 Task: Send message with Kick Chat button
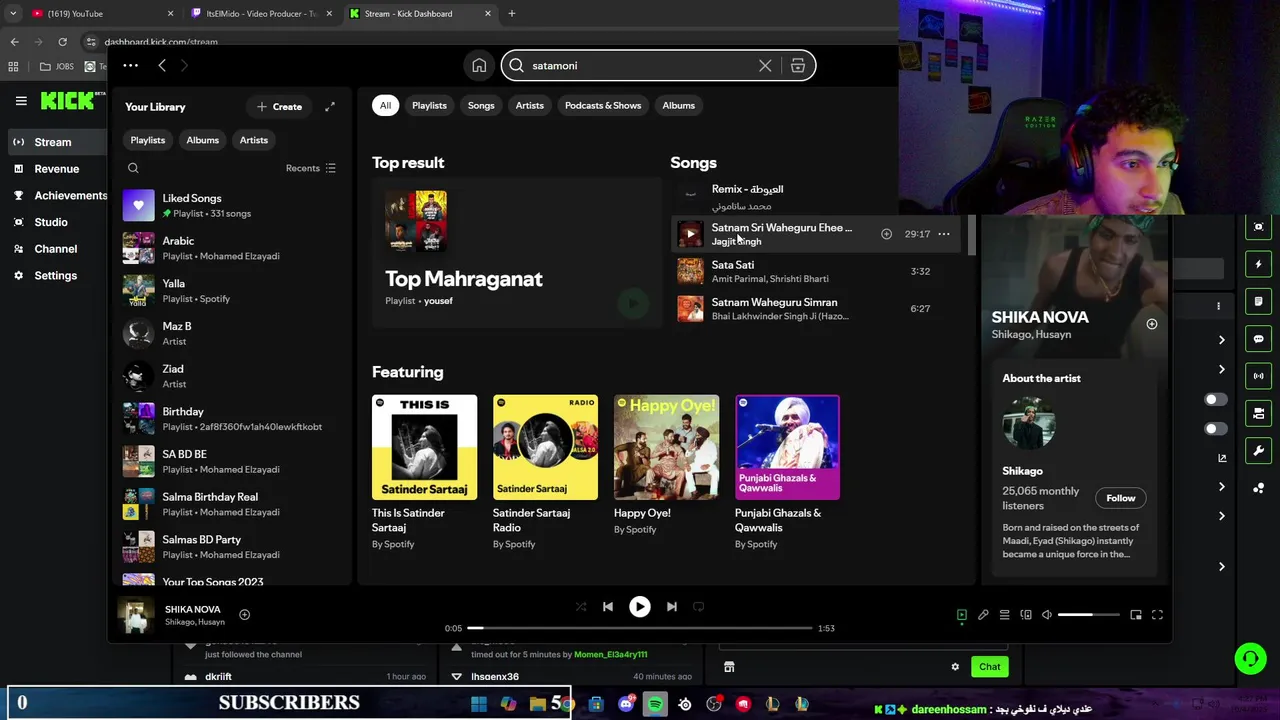990,667
